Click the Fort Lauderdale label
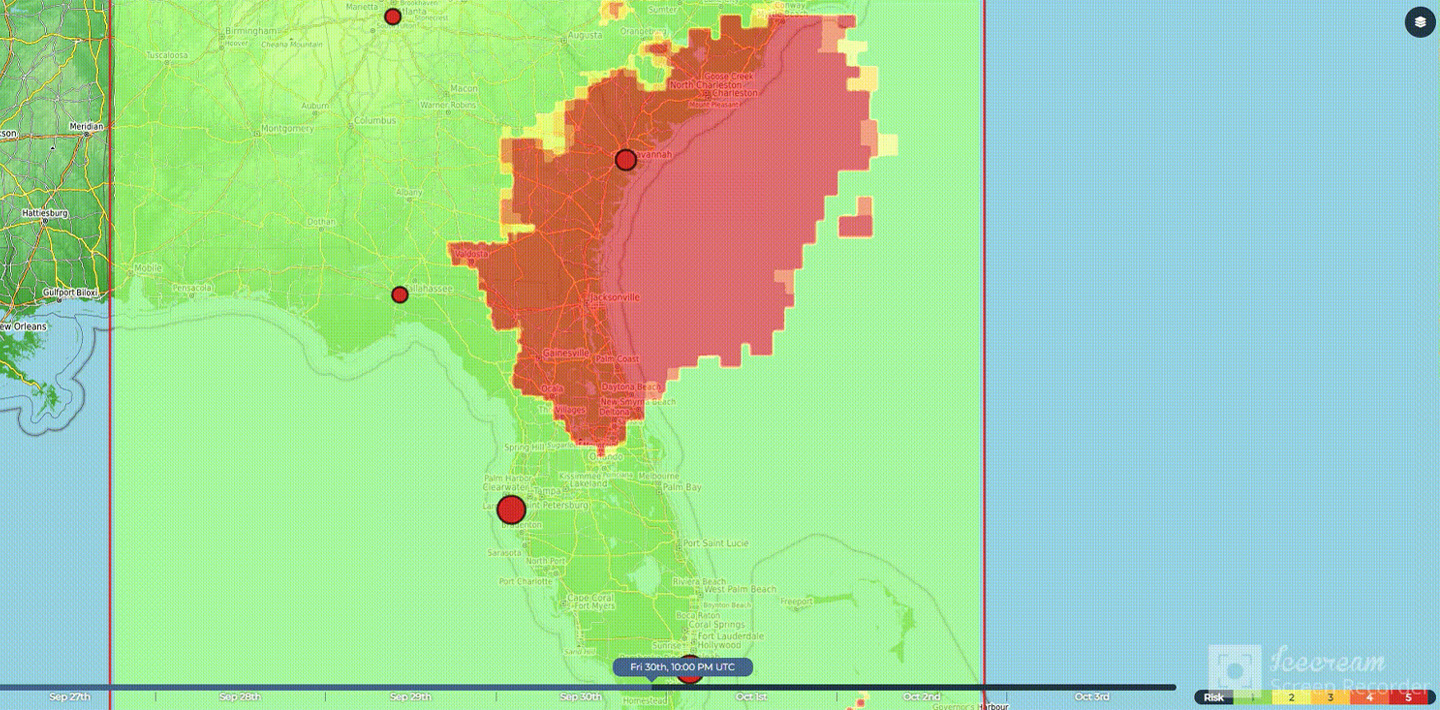The width and height of the screenshot is (1440, 710). pyautogui.click(x=731, y=636)
